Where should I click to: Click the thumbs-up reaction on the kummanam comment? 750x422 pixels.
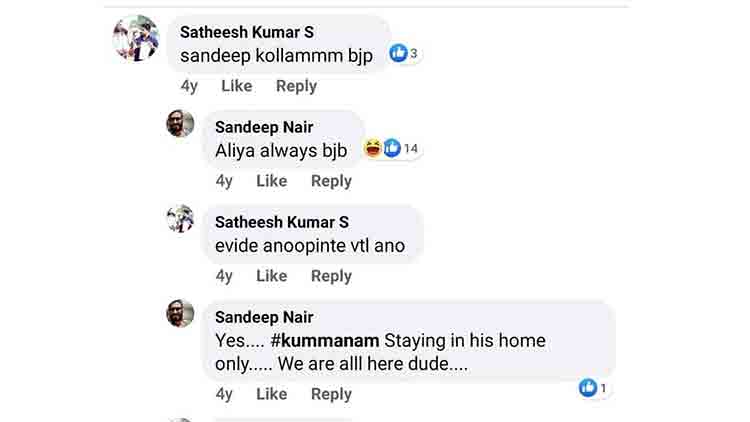(588, 388)
